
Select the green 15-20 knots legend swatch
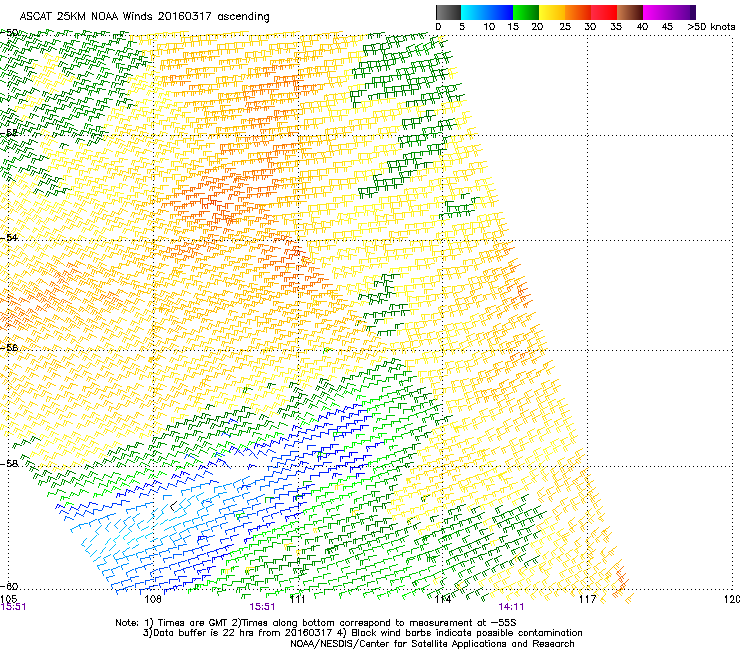(526, 12)
